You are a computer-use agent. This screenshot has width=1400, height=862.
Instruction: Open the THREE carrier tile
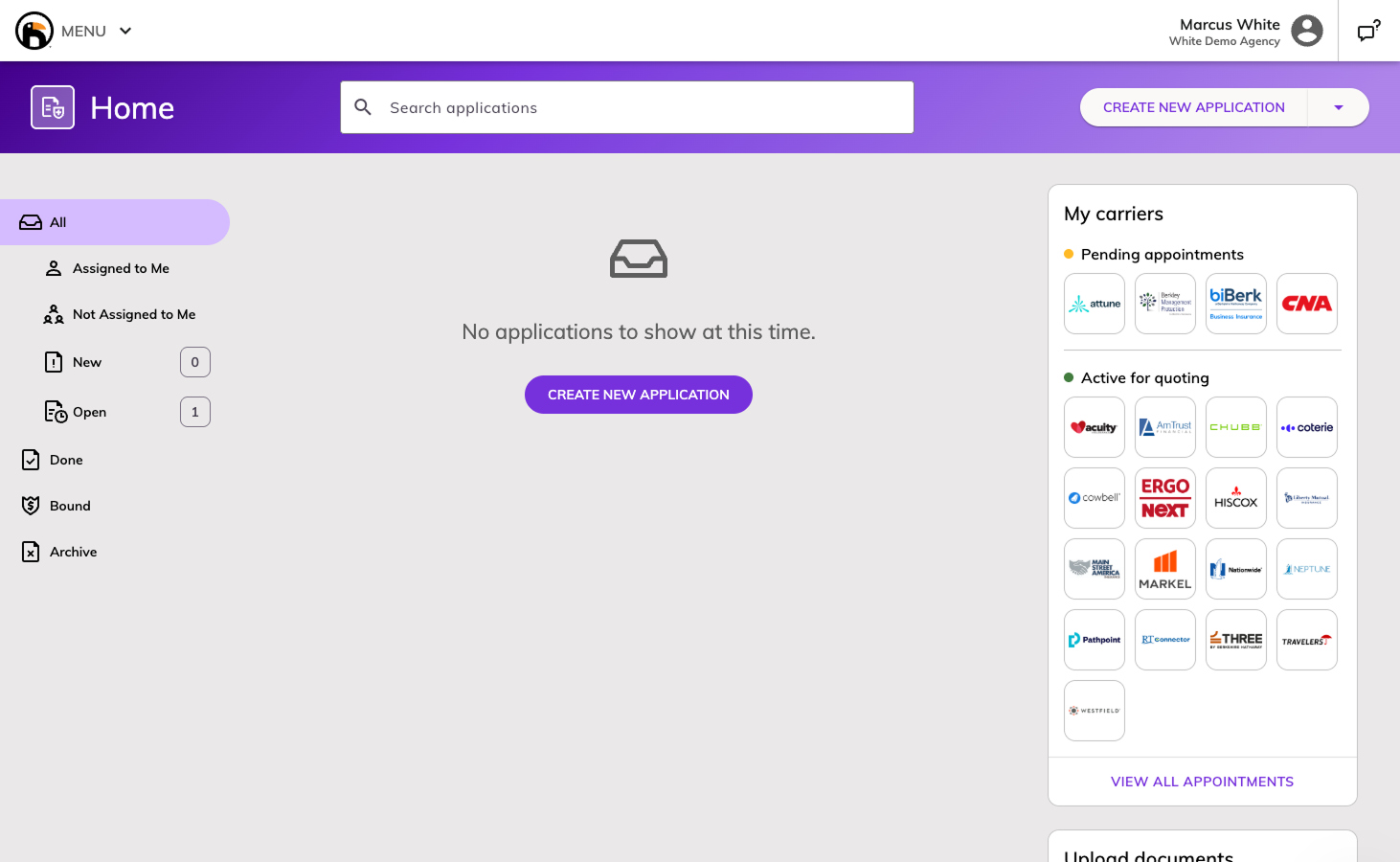click(1236, 640)
